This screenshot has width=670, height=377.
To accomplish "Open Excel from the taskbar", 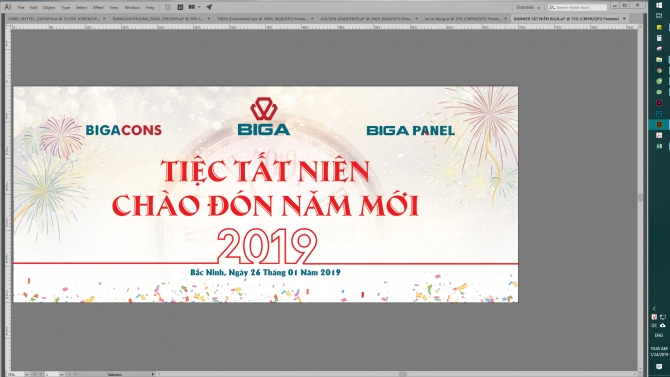I will (659, 146).
